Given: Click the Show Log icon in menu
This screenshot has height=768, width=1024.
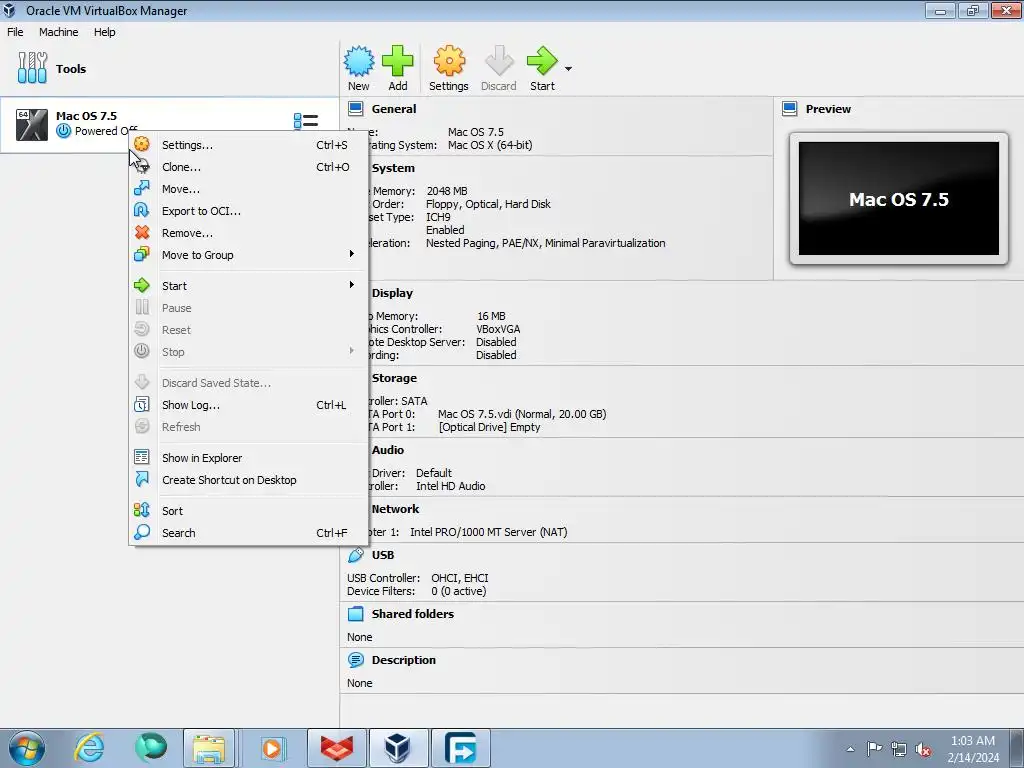Looking at the screenshot, I should pos(142,404).
